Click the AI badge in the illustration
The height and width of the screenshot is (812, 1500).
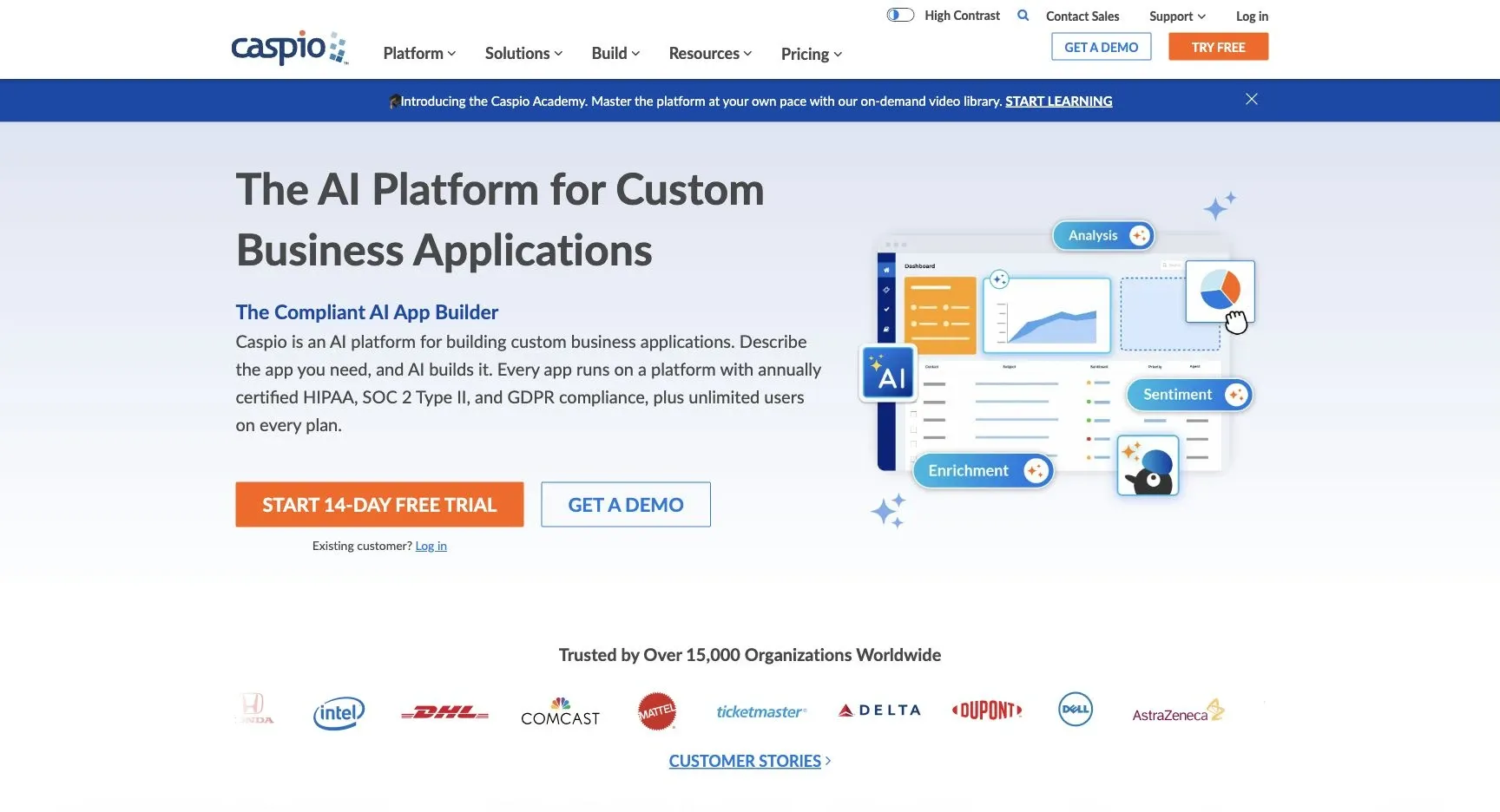pos(888,374)
